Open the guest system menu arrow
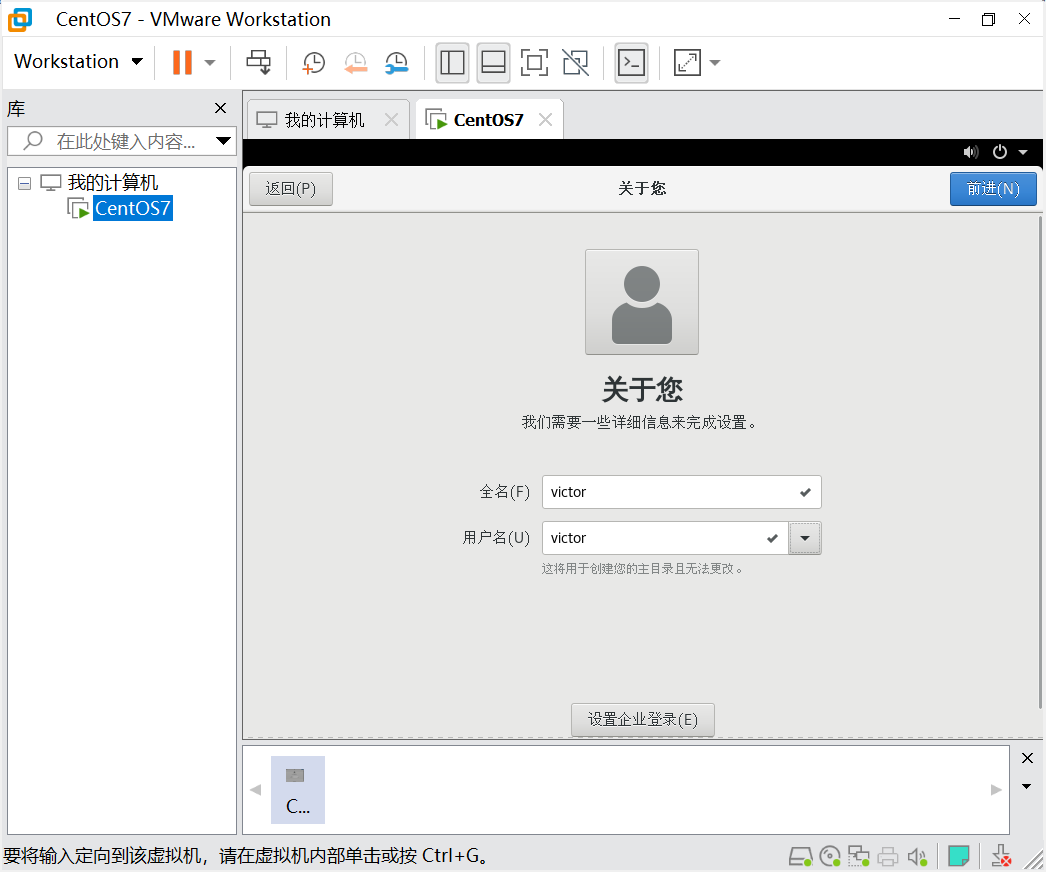1046x872 pixels. [x=1023, y=152]
